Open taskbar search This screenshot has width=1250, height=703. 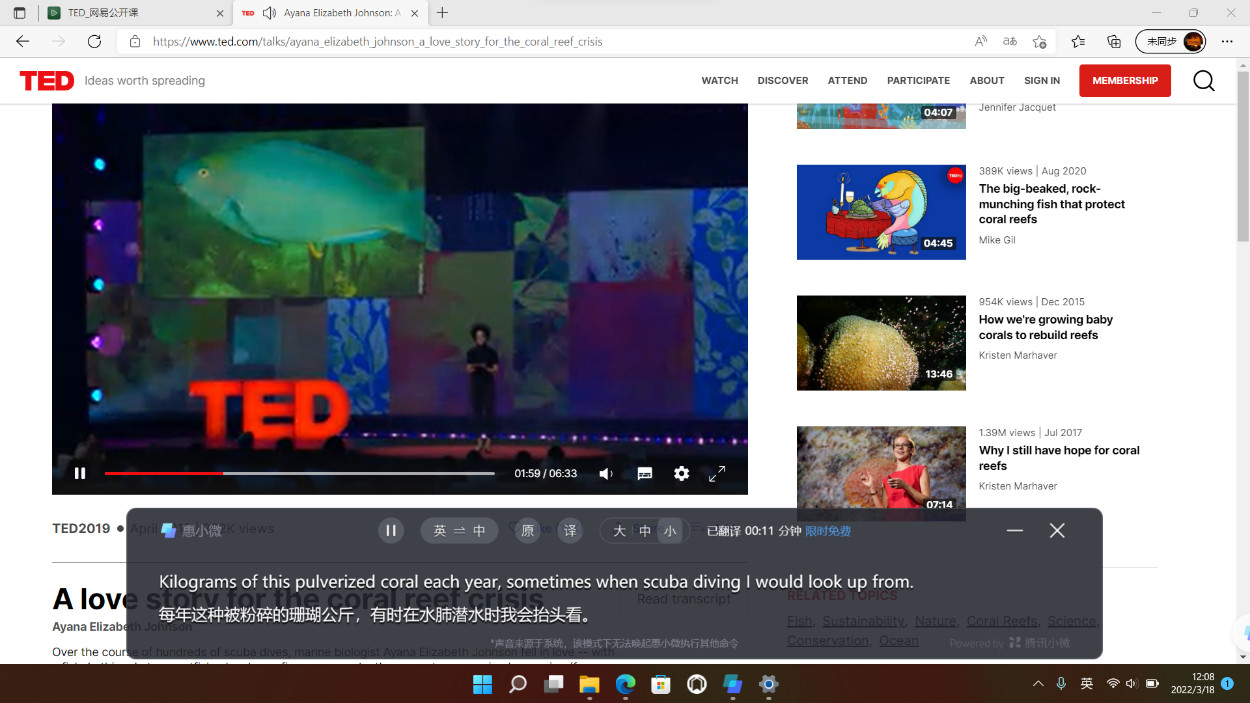pos(517,684)
